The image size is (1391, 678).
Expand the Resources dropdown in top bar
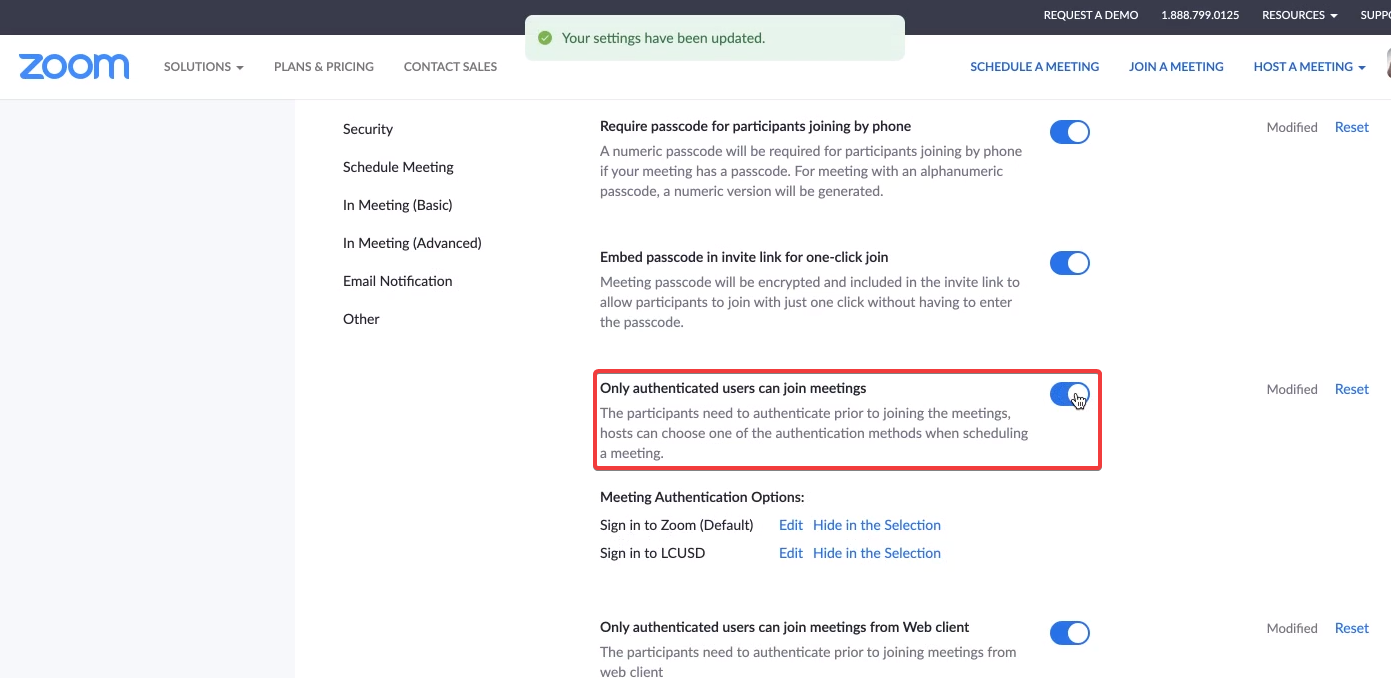tap(1299, 15)
